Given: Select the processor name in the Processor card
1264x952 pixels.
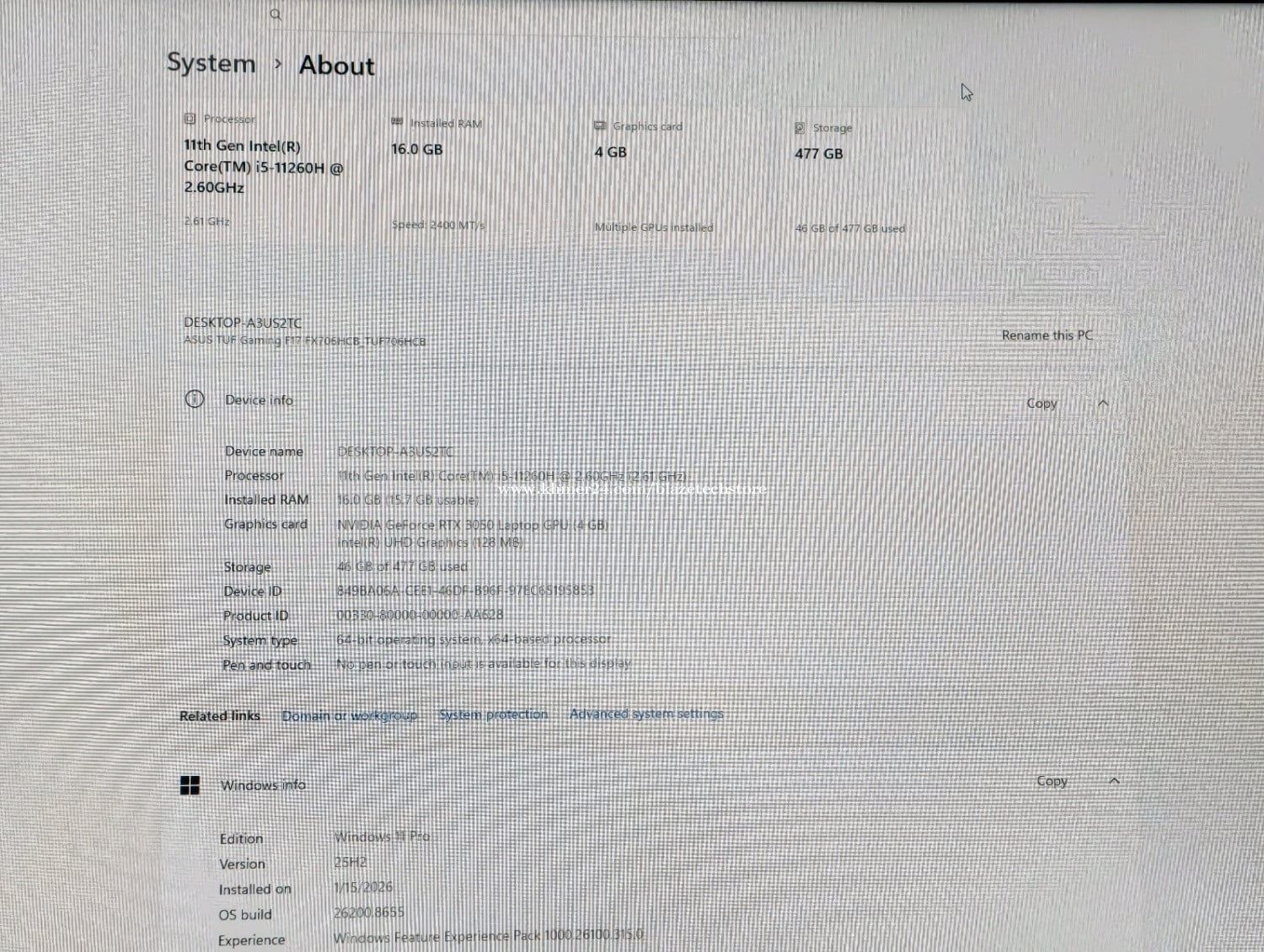Looking at the screenshot, I should tap(264, 166).
